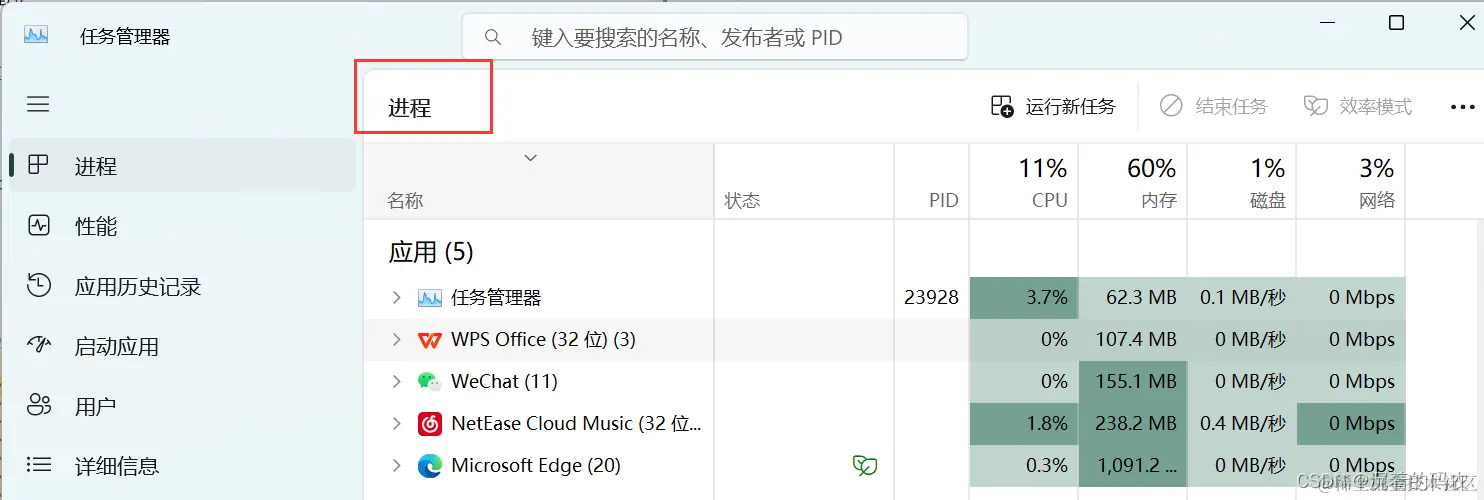The image size is (1484, 500).
Task: Click the 用户 people icon in sidebar
Action: pyautogui.click(x=39, y=405)
